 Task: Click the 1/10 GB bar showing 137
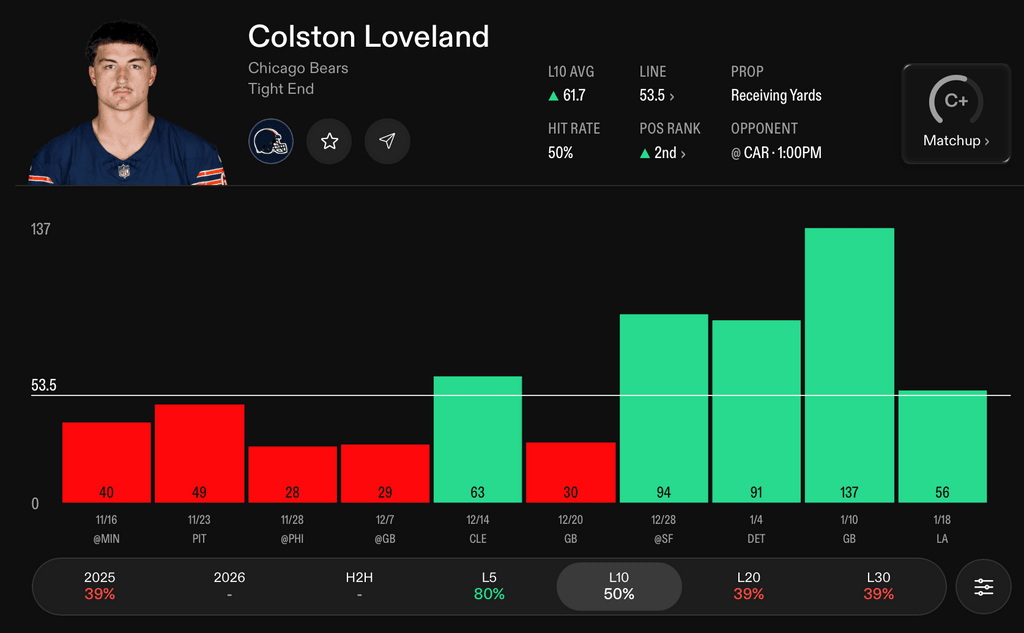[849, 365]
